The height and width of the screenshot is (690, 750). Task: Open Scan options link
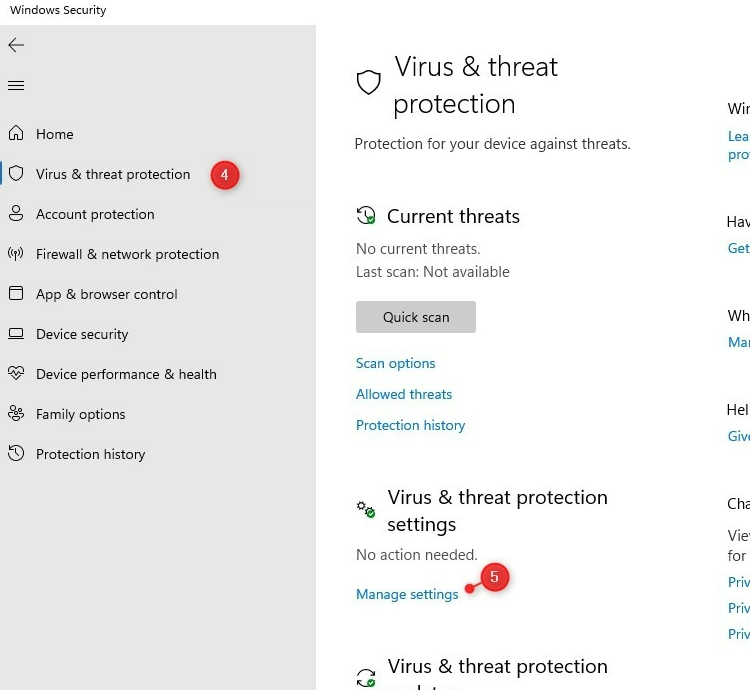point(396,363)
